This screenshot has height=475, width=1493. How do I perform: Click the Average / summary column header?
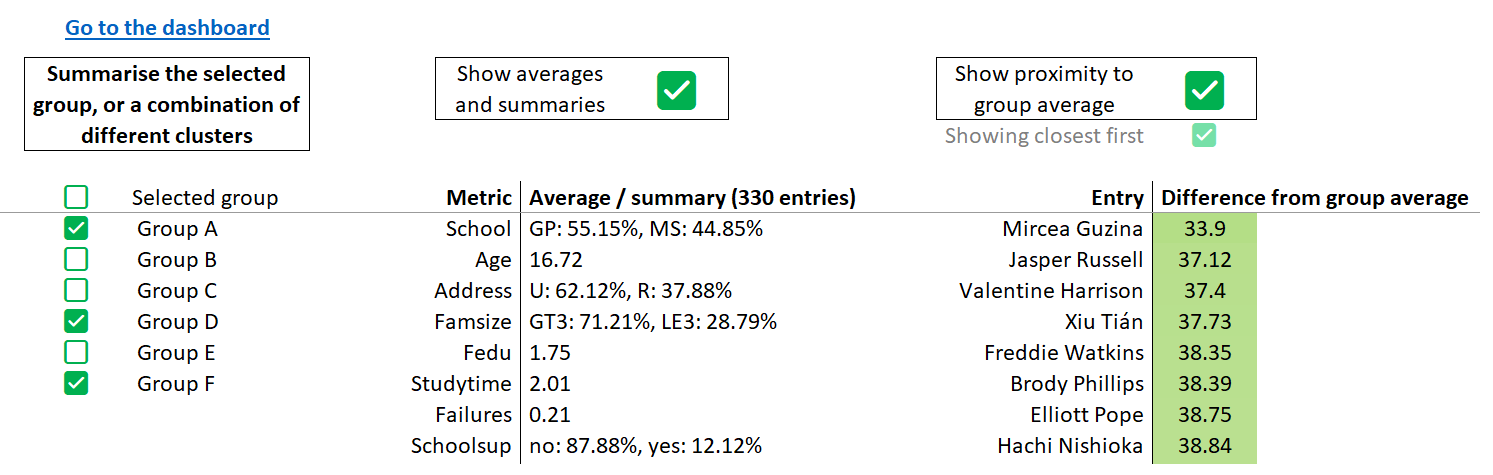[692, 198]
